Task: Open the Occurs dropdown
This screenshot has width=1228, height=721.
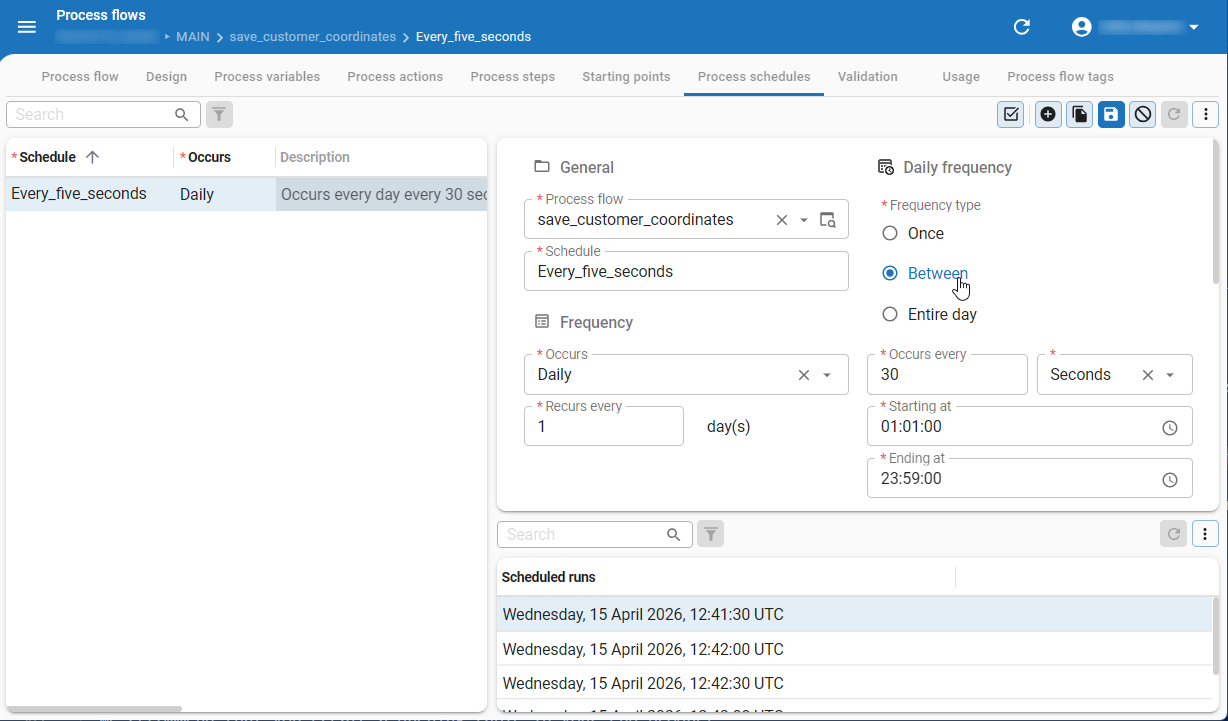Action: [x=827, y=374]
